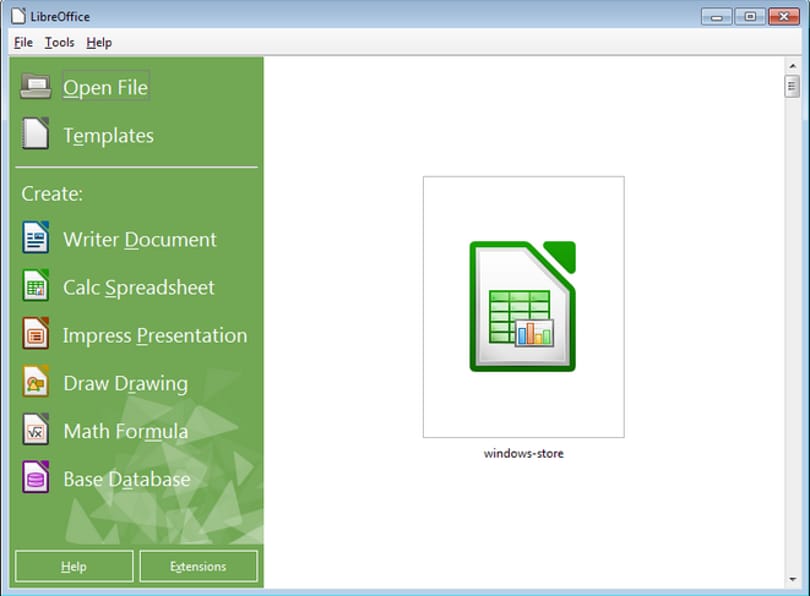Screen dimensions: 810x596
Task: Close the LibreOffice window
Action: 784,17
